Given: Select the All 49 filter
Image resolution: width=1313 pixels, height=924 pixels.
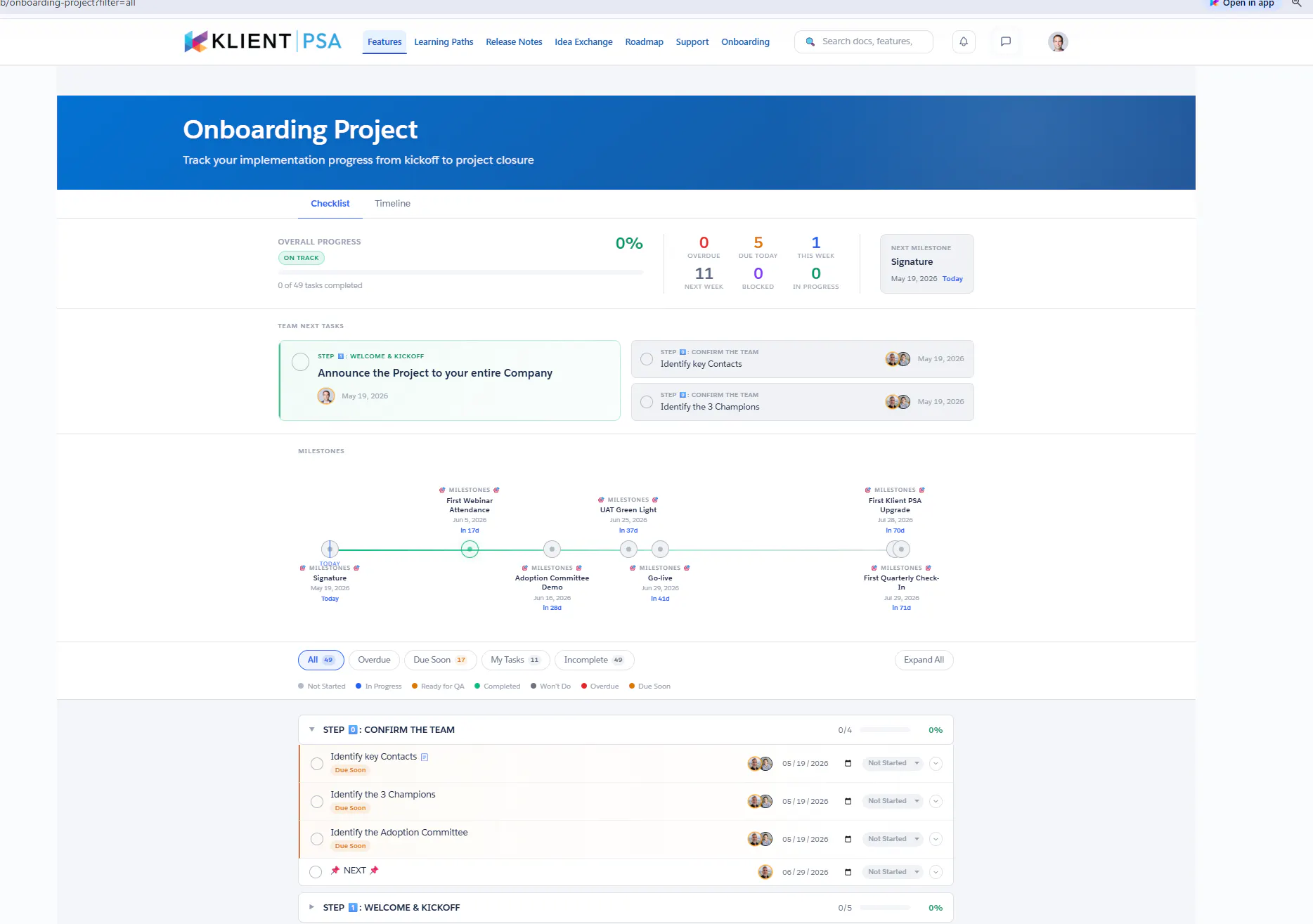Looking at the screenshot, I should [321, 660].
